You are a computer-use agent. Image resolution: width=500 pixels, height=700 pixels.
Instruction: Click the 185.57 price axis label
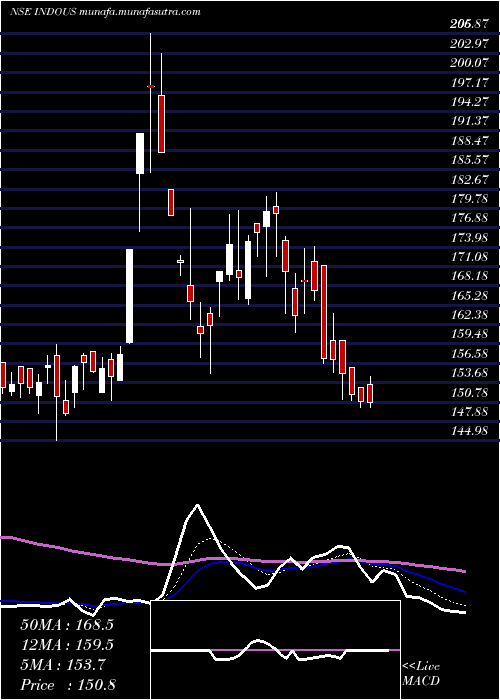pyautogui.click(x=469, y=160)
